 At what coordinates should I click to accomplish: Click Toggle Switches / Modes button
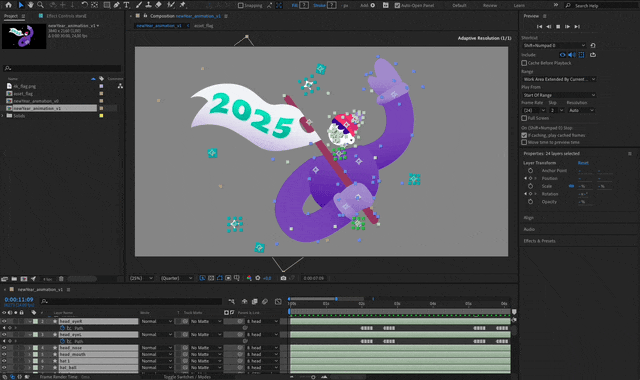(187, 377)
